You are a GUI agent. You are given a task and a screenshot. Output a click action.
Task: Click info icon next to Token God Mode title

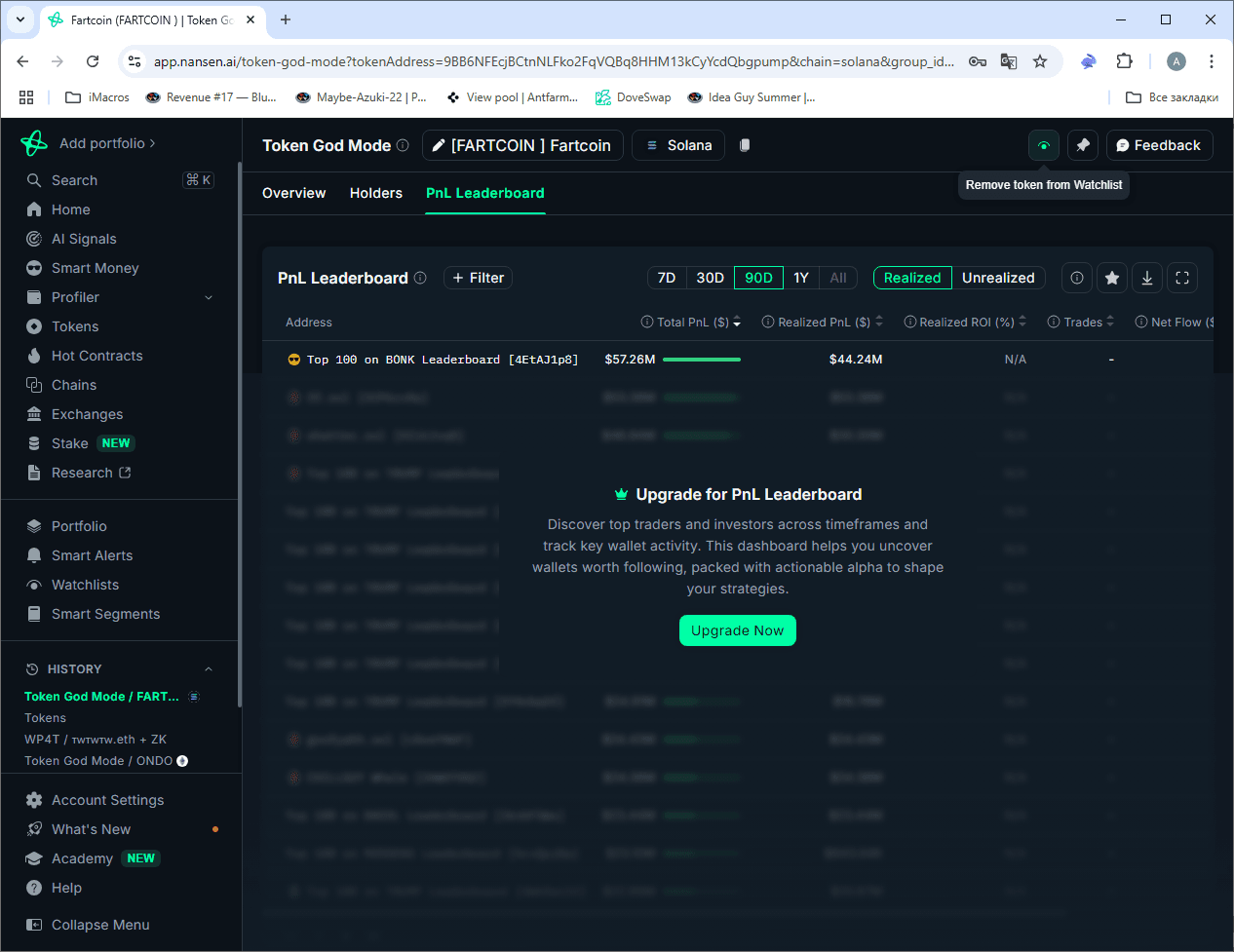click(x=403, y=145)
